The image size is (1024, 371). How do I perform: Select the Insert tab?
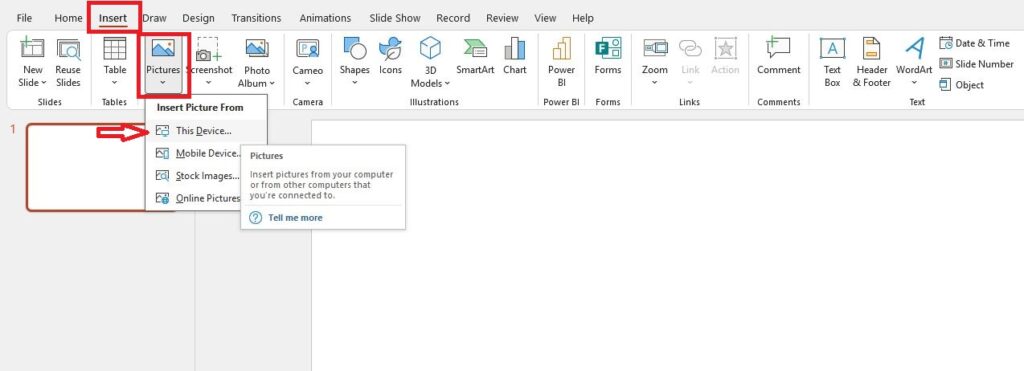point(113,18)
